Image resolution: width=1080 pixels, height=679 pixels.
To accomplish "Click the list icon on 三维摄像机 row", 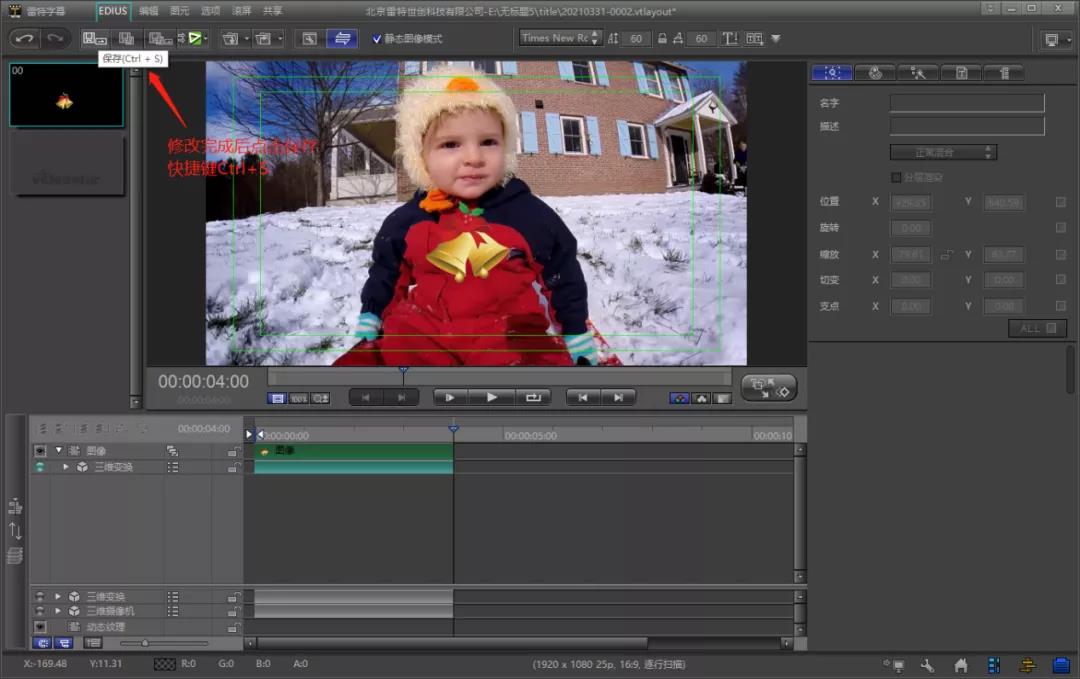I will point(173,612).
